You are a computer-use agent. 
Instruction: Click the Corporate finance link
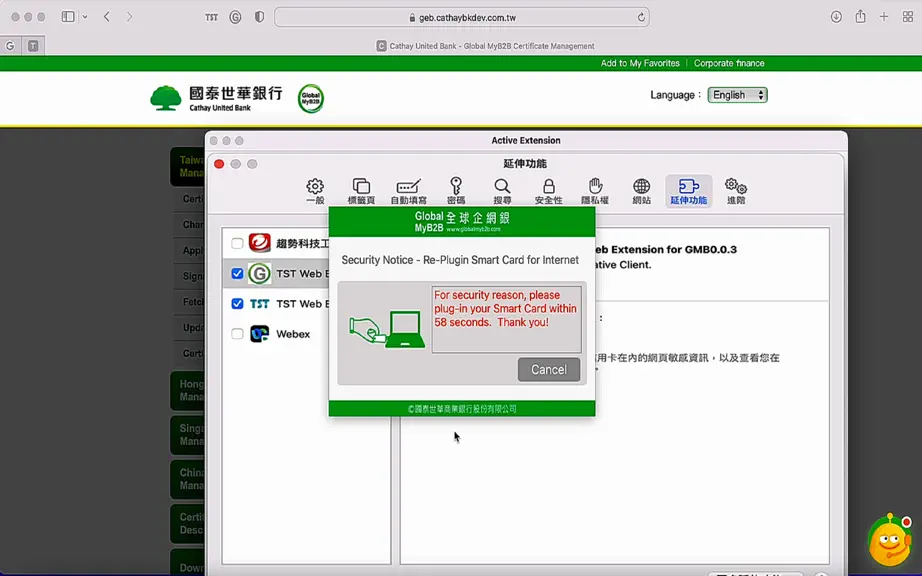point(729,63)
